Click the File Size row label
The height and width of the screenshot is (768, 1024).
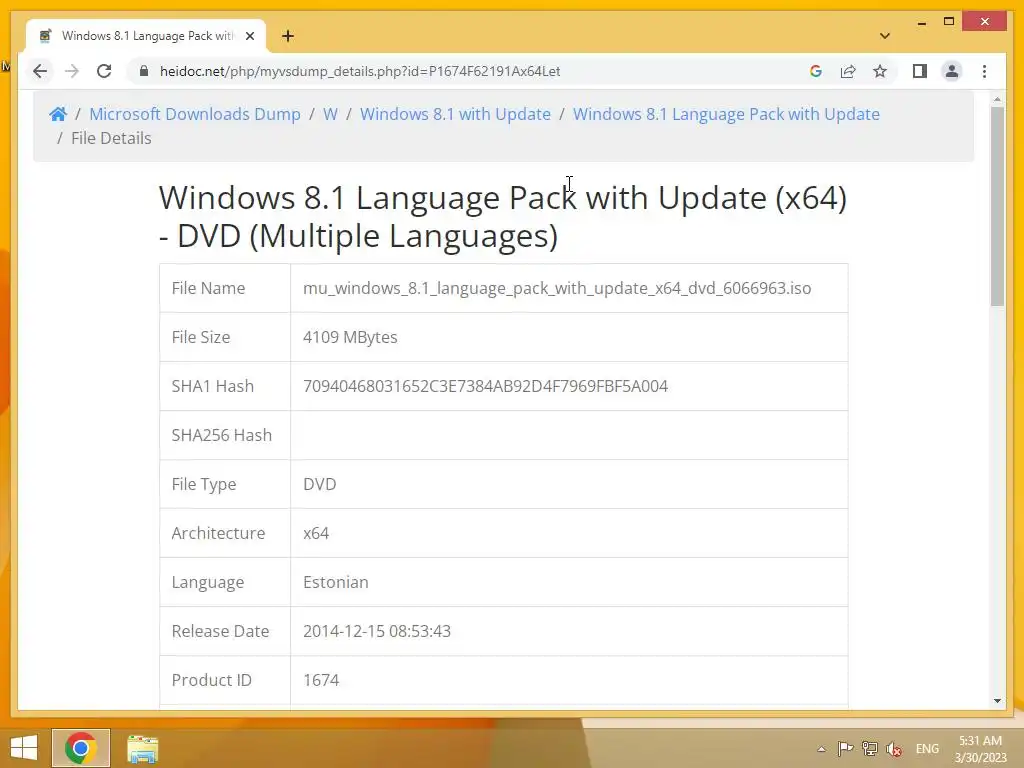point(200,337)
